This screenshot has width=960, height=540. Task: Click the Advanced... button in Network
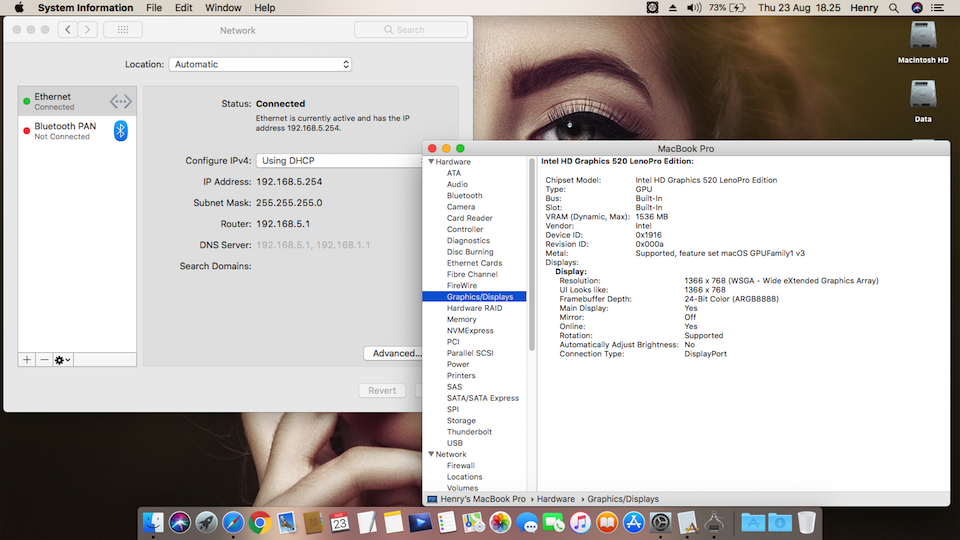(x=394, y=353)
